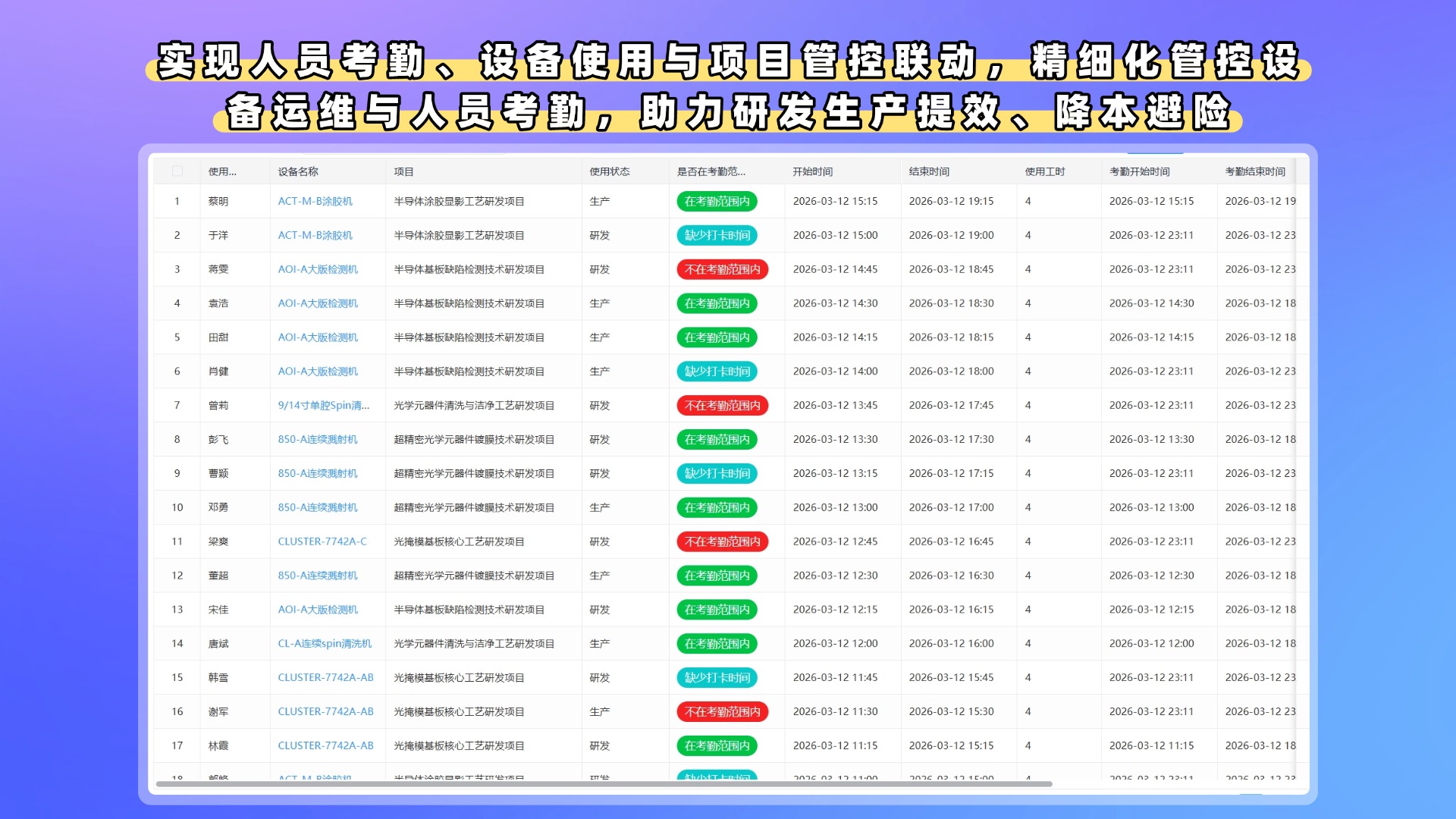
Task: Open AOI-A大版检测机 link in 肖健's row
Action: point(318,372)
